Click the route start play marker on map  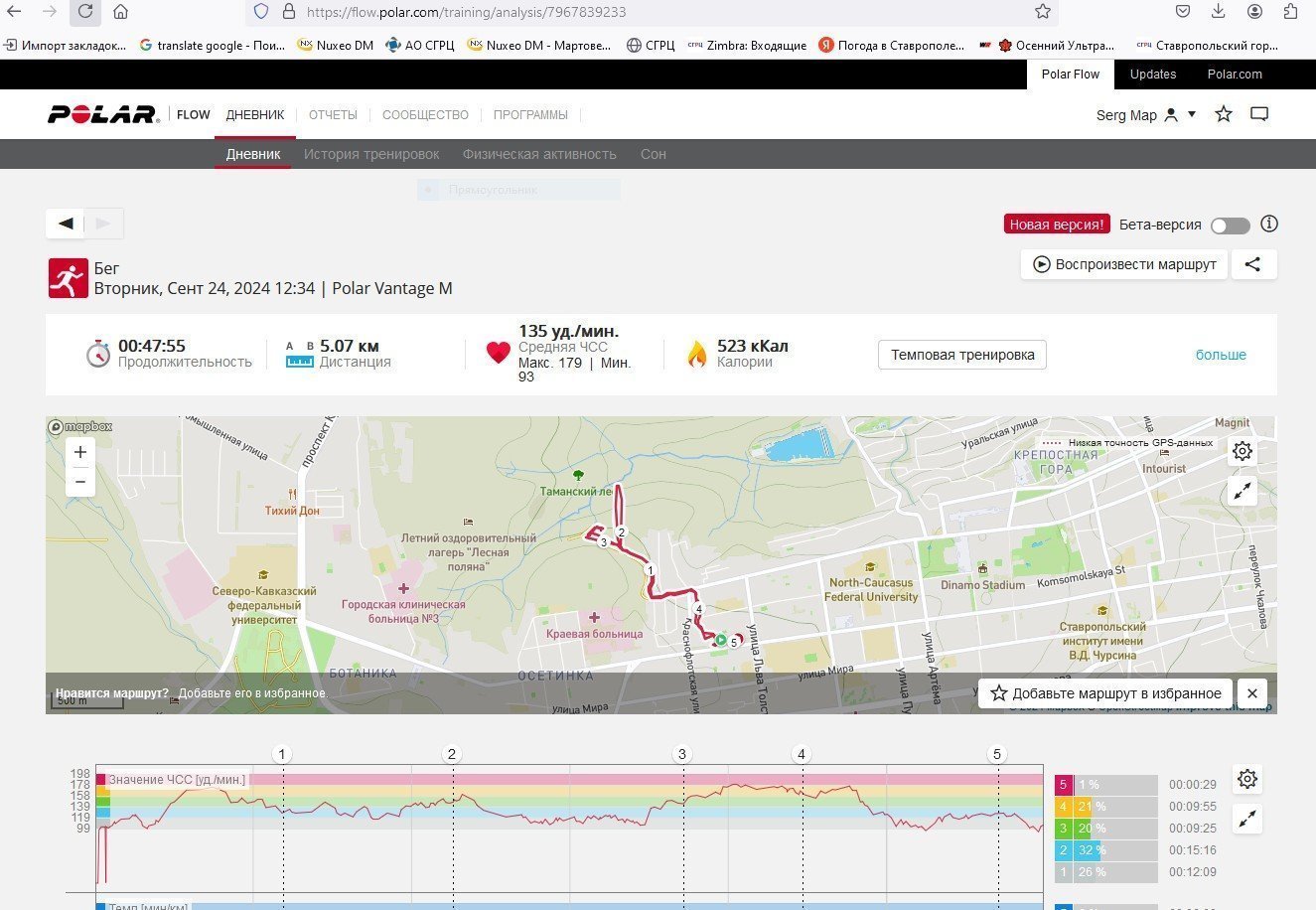click(721, 641)
